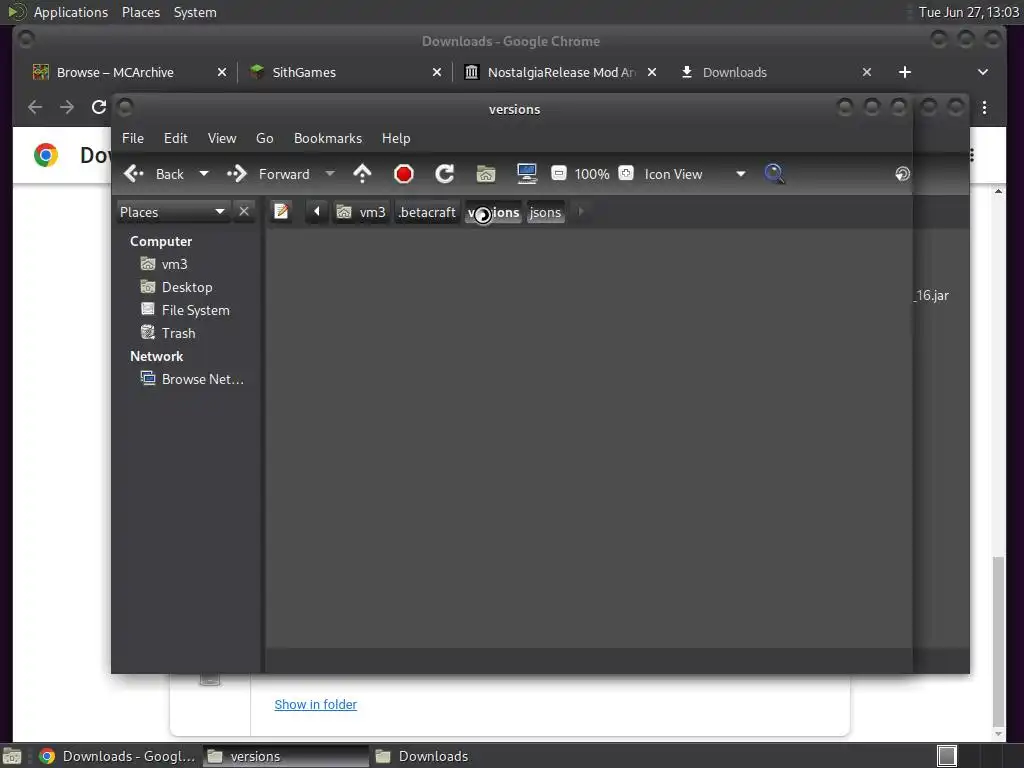Open the Computer toolbar icon

tap(526, 174)
